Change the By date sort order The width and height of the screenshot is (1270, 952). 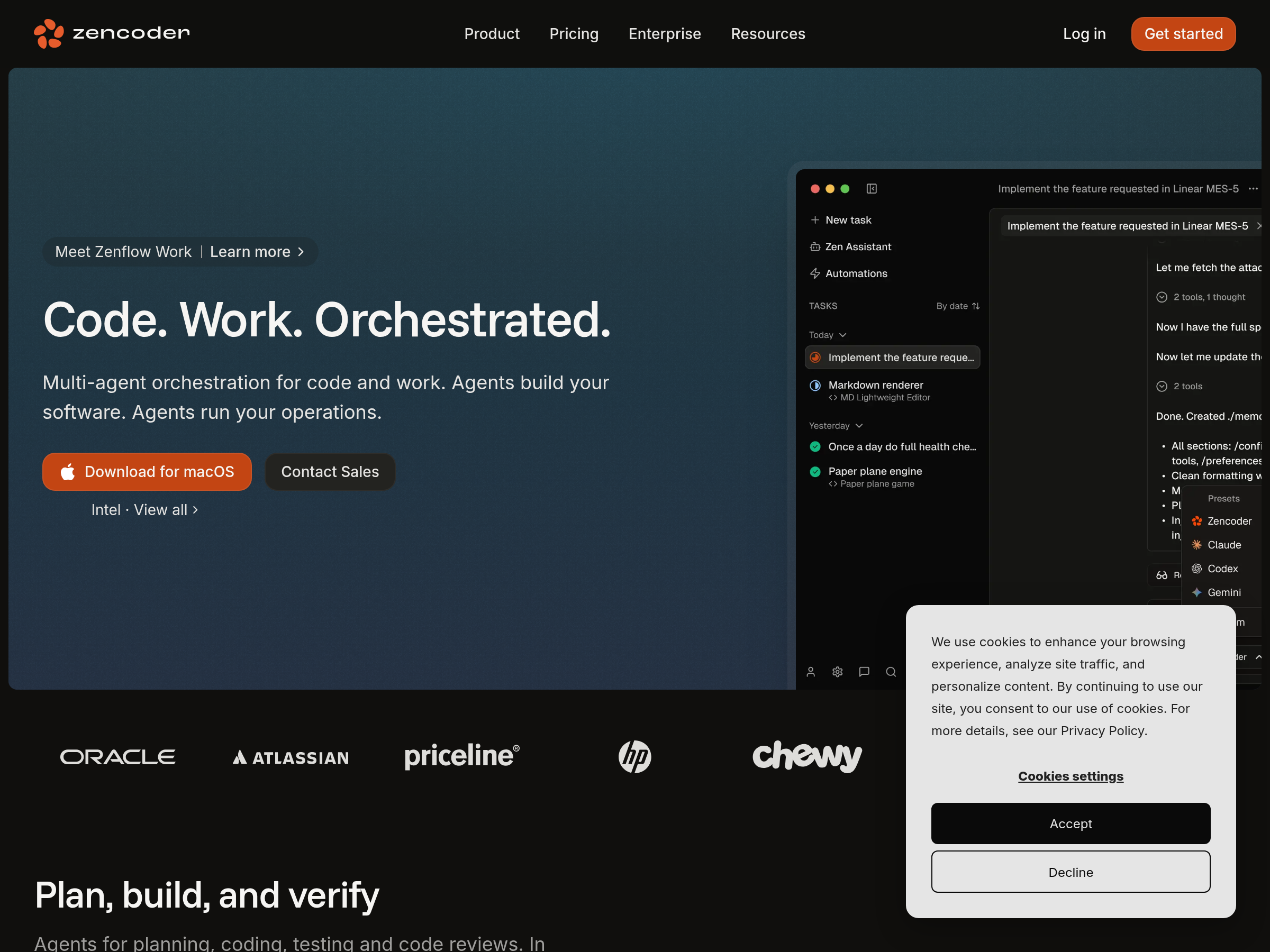coord(958,306)
